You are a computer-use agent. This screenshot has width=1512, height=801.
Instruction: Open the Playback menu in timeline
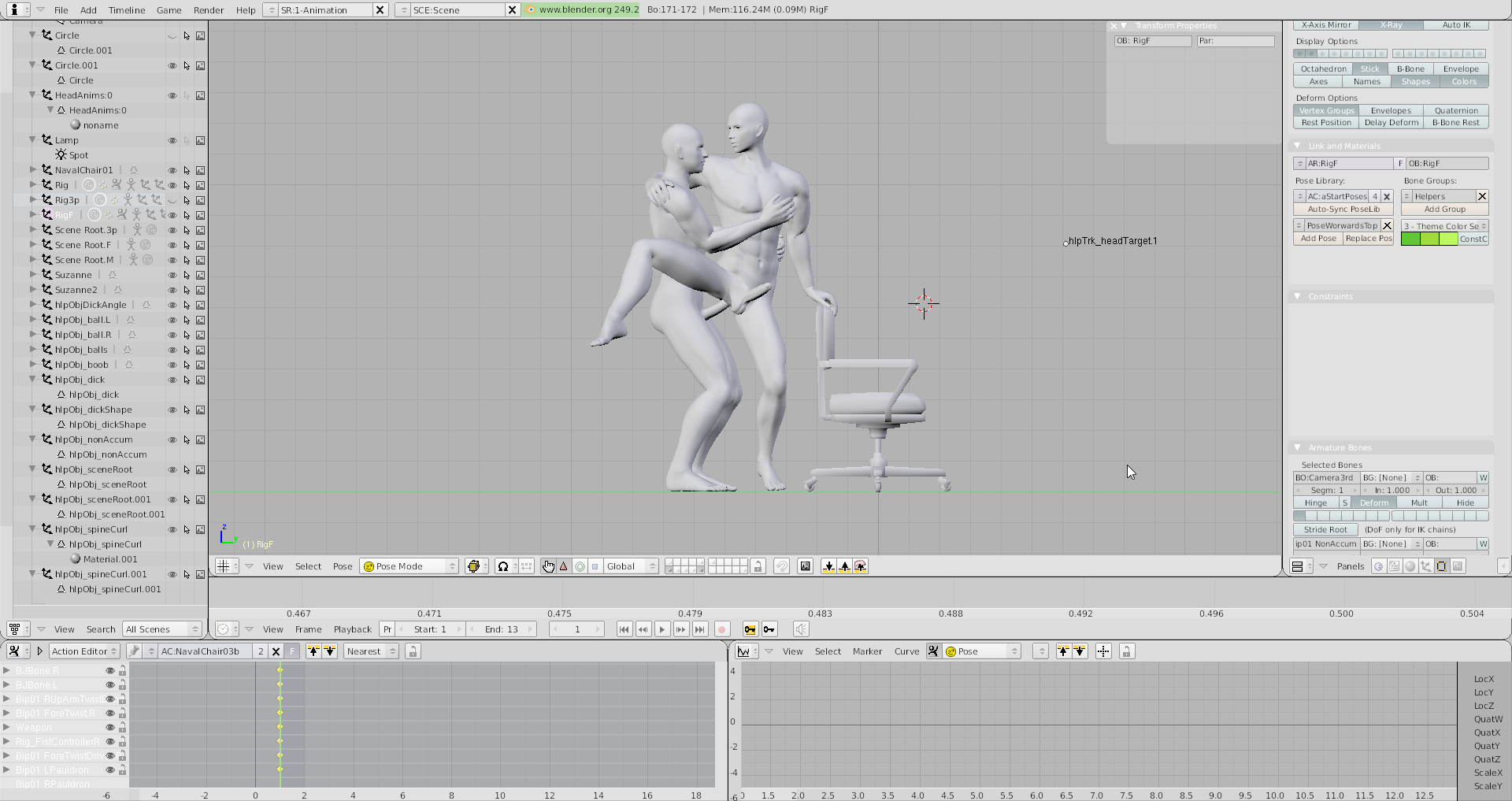[x=352, y=629]
